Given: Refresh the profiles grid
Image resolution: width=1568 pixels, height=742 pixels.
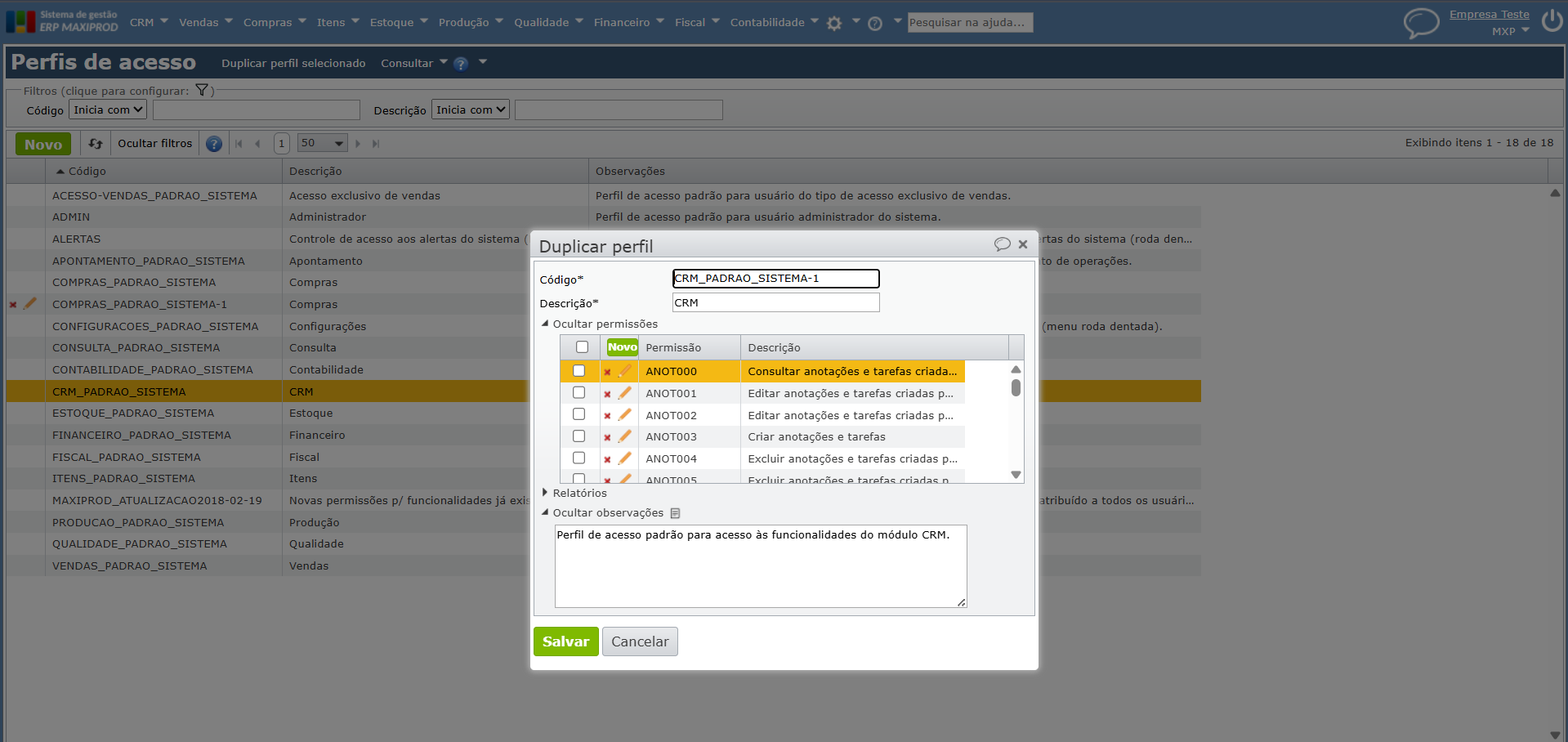Looking at the screenshot, I should point(96,144).
